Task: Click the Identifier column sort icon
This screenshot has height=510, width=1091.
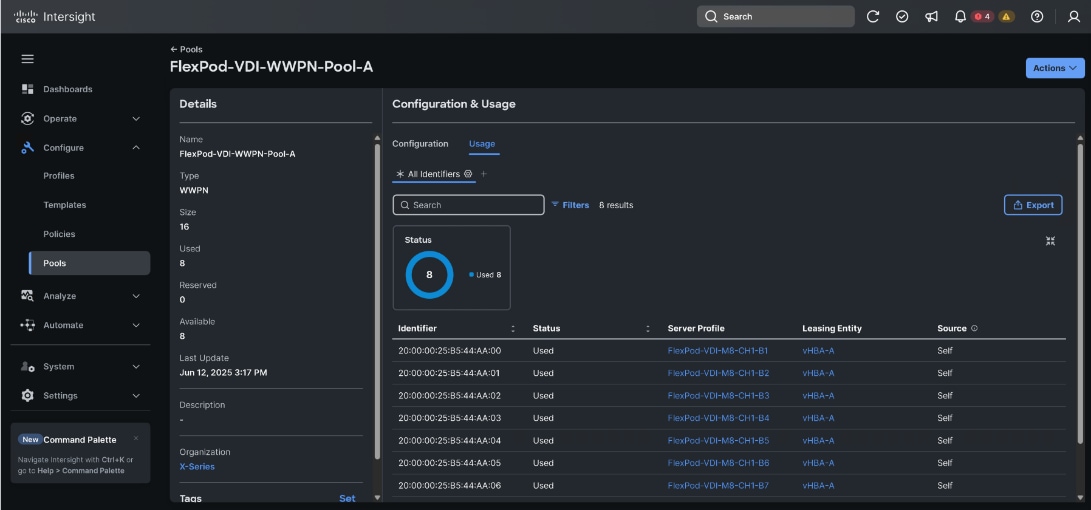Action: tap(513, 328)
